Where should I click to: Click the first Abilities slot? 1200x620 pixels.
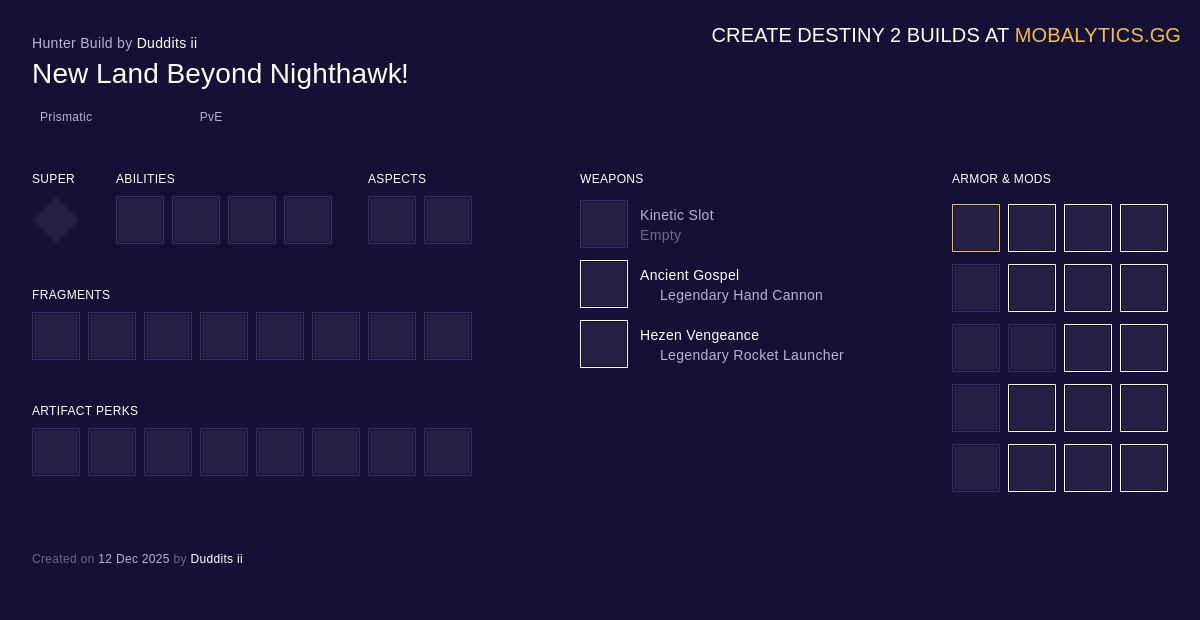[140, 220]
